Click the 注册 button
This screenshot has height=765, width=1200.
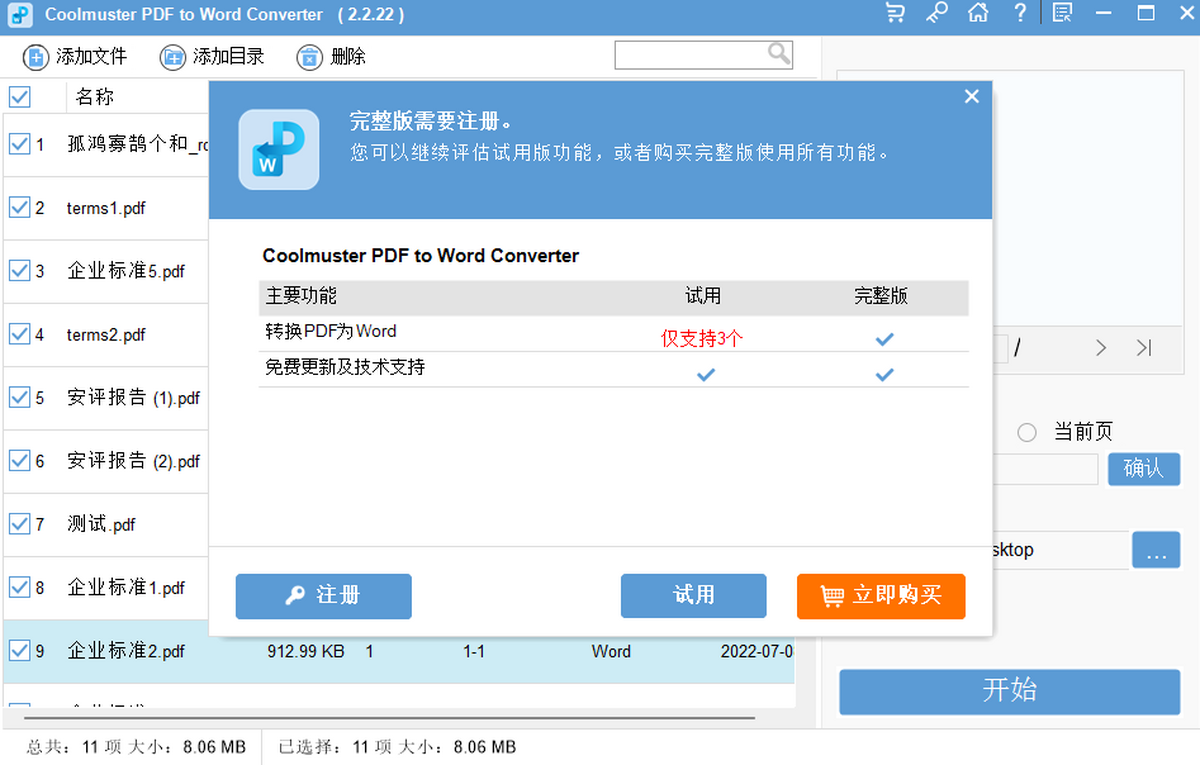click(323, 596)
